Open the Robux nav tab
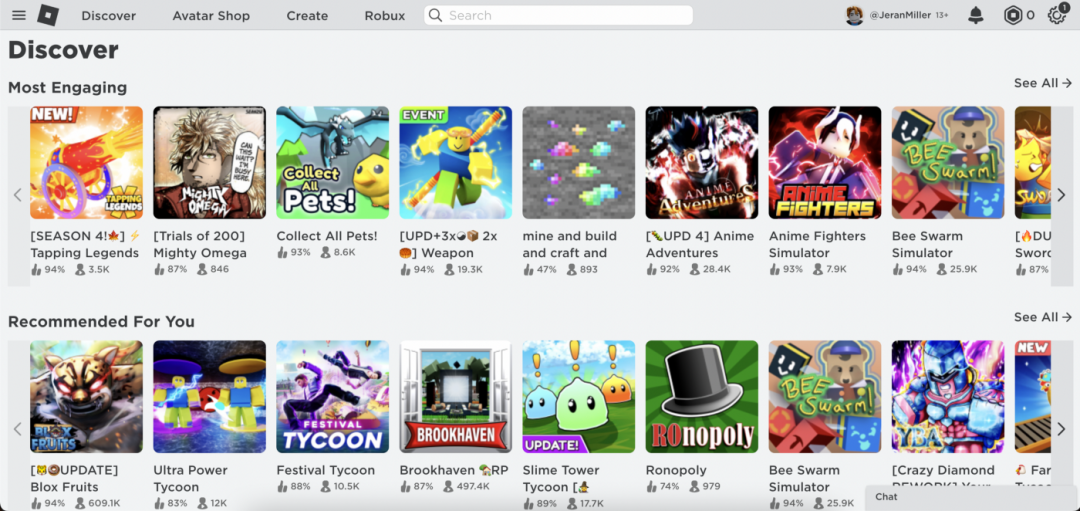The width and height of the screenshot is (1080, 511). [x=385, y=15]
